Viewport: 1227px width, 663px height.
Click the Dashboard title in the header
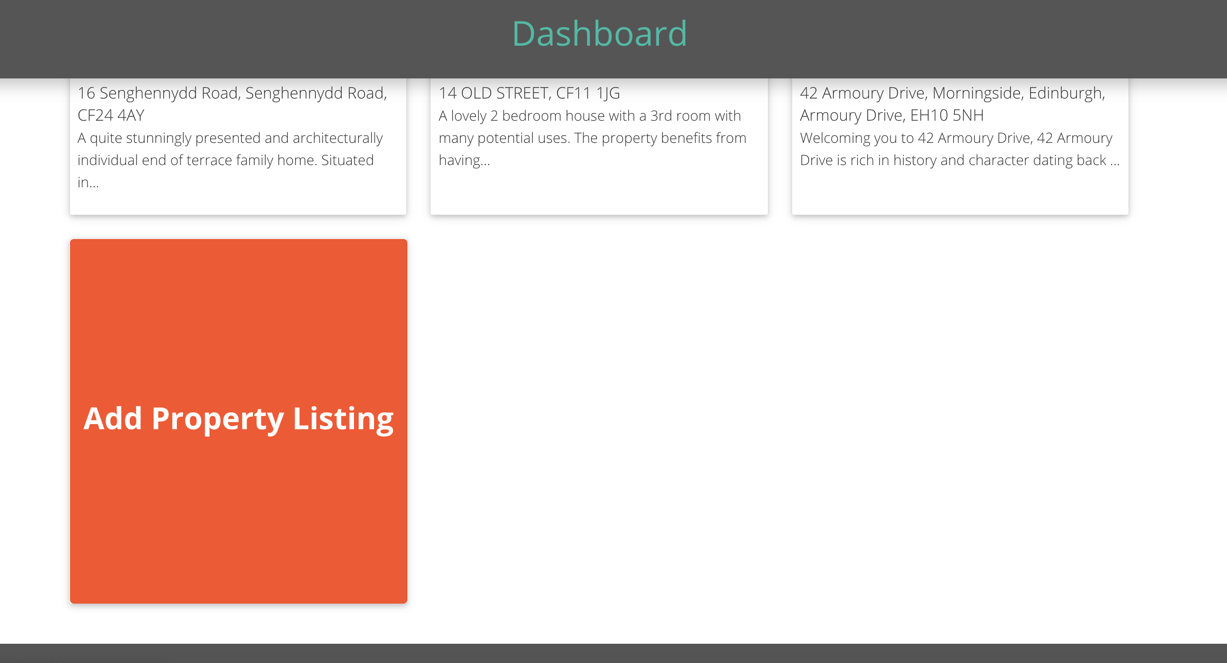[599, 33]
